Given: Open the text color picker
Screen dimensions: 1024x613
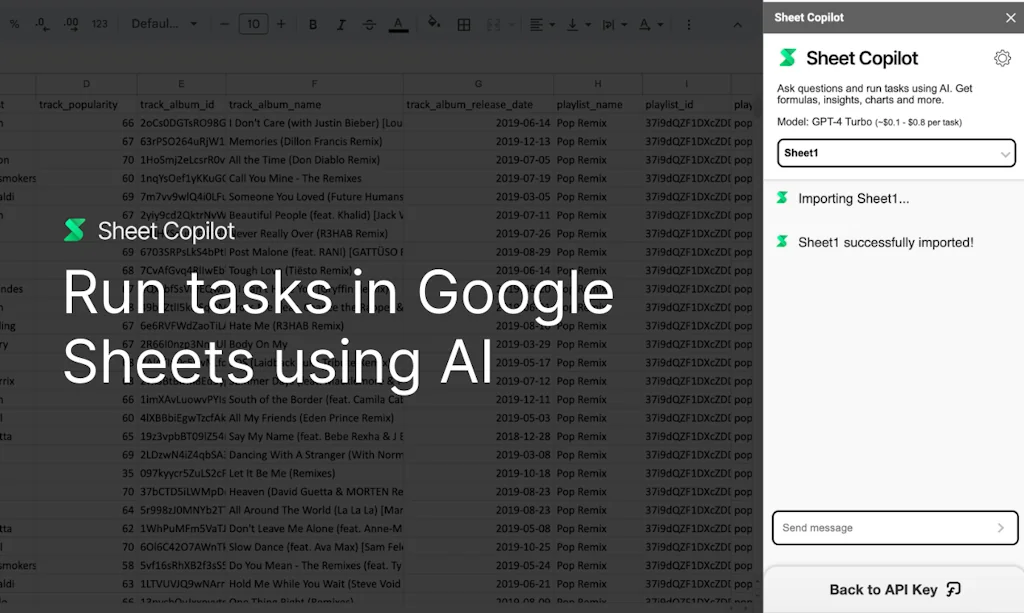Looking at the screenshot, I should (398, 24).
